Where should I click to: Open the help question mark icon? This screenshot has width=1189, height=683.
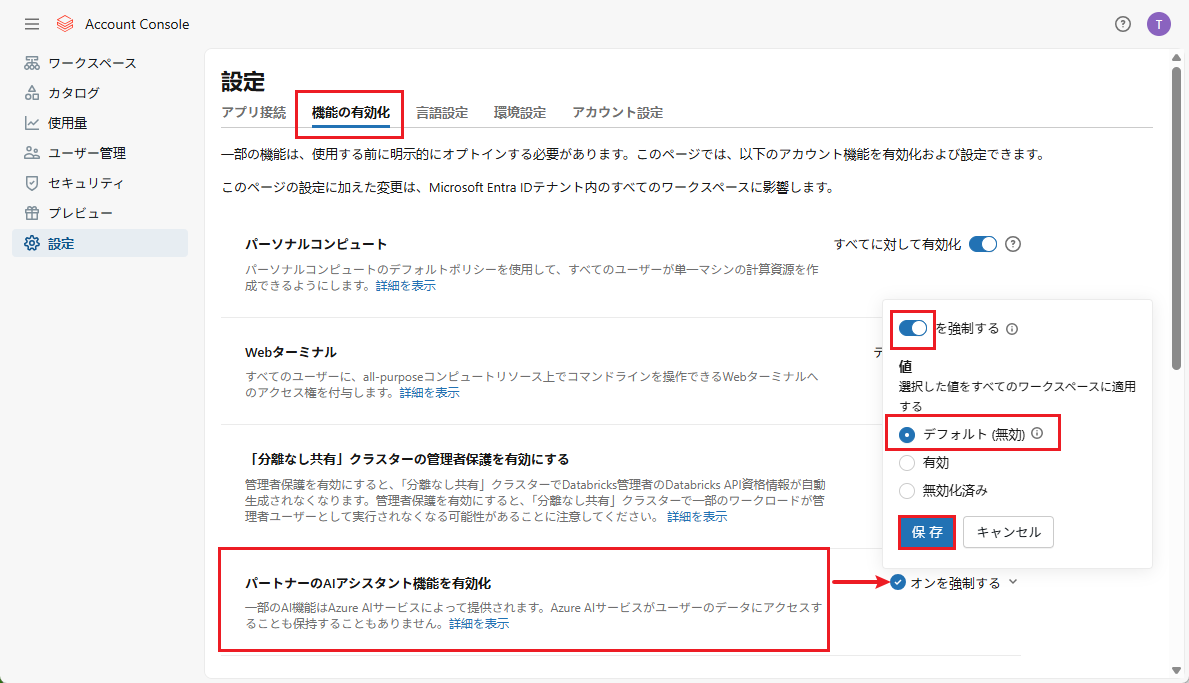pyautogui.click(x=1123, y=24)
